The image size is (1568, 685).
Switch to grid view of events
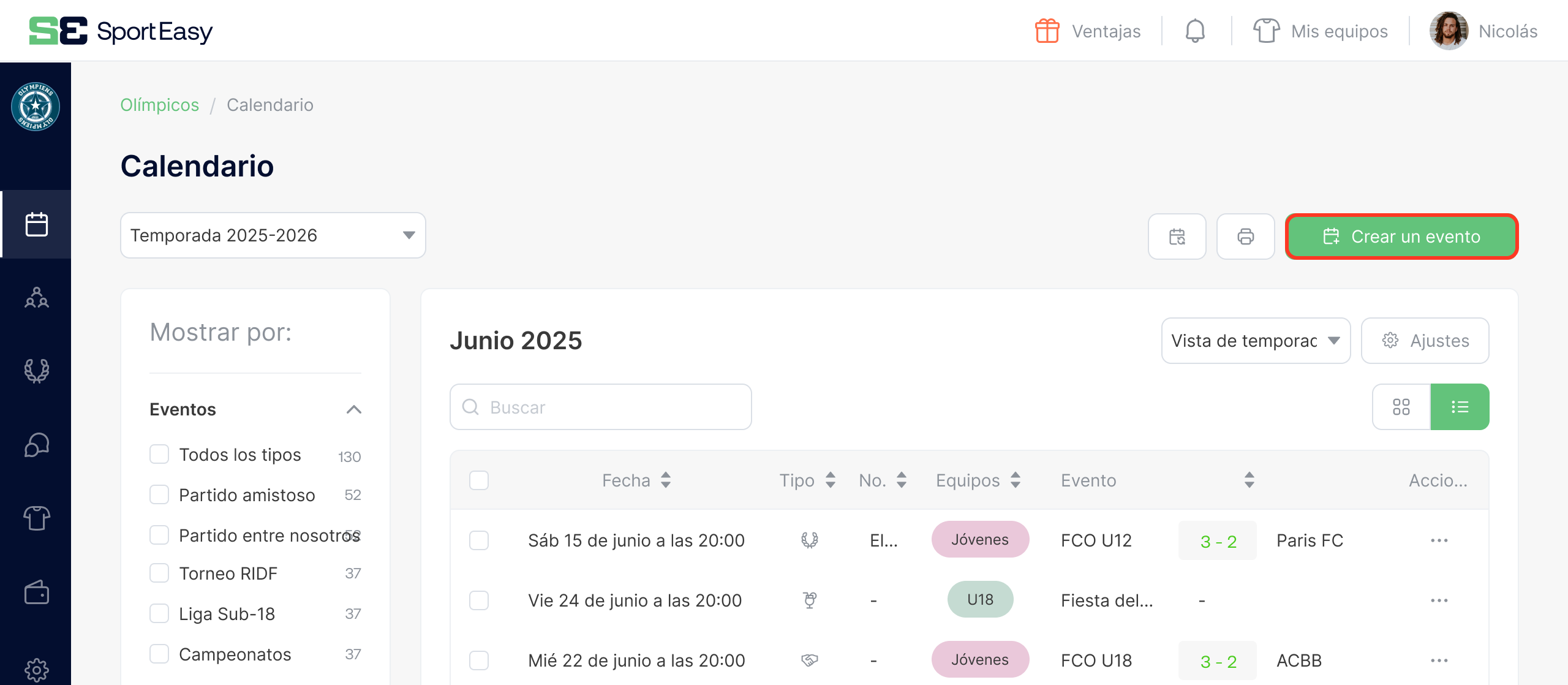[x=1401, y=406]
